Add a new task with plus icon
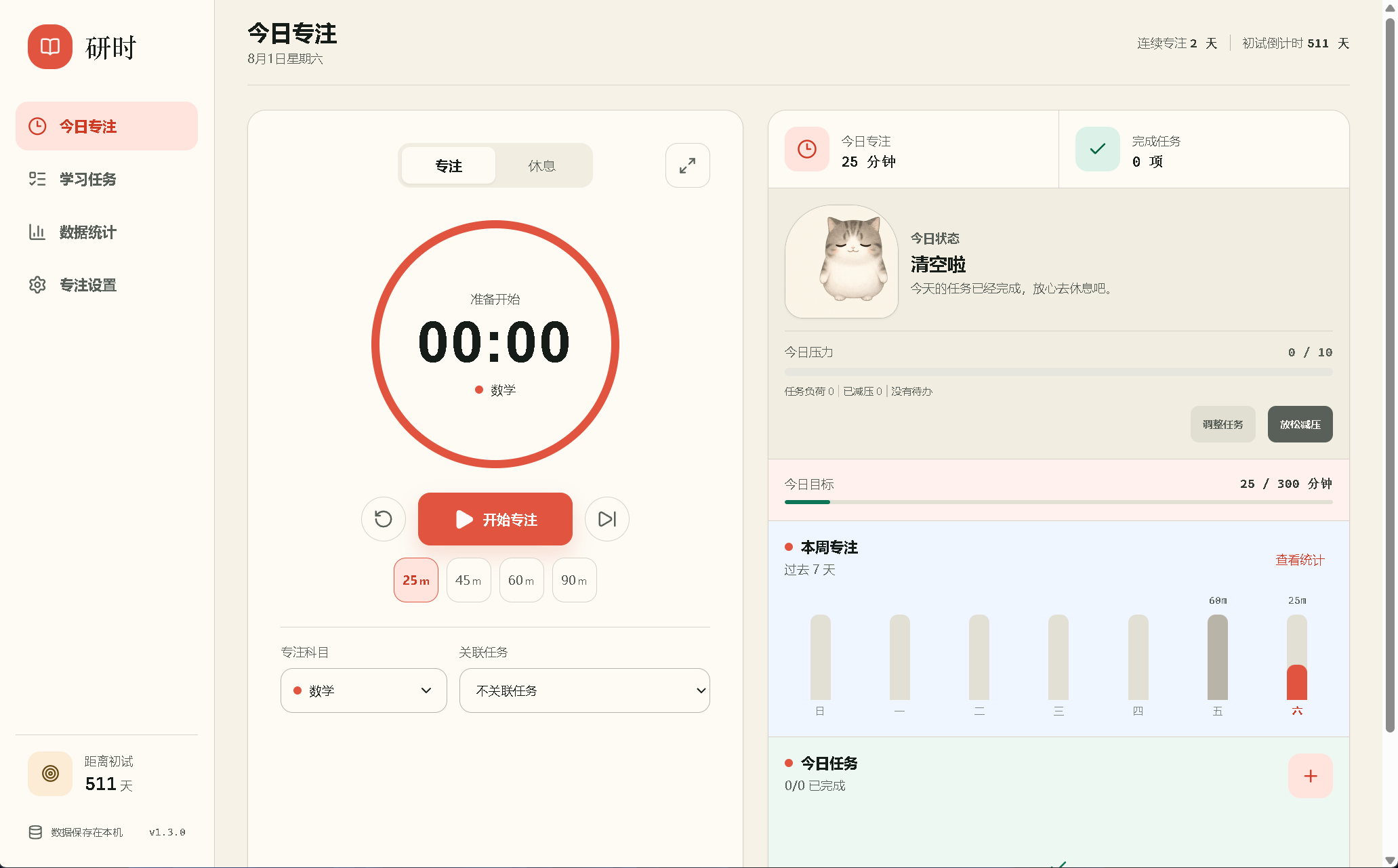This screenshot has width=1398, height=868. [x=1310, y=776]
